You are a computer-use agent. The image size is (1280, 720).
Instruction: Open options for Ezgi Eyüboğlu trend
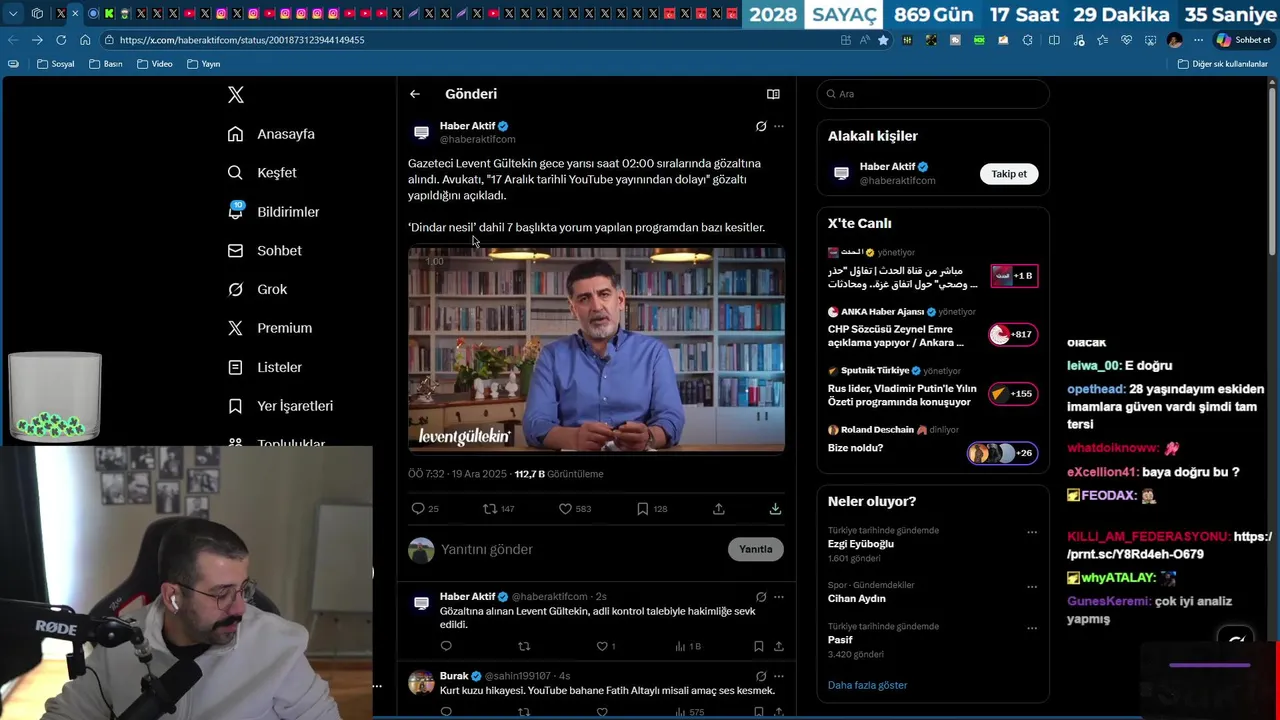tap(1032, 533)
